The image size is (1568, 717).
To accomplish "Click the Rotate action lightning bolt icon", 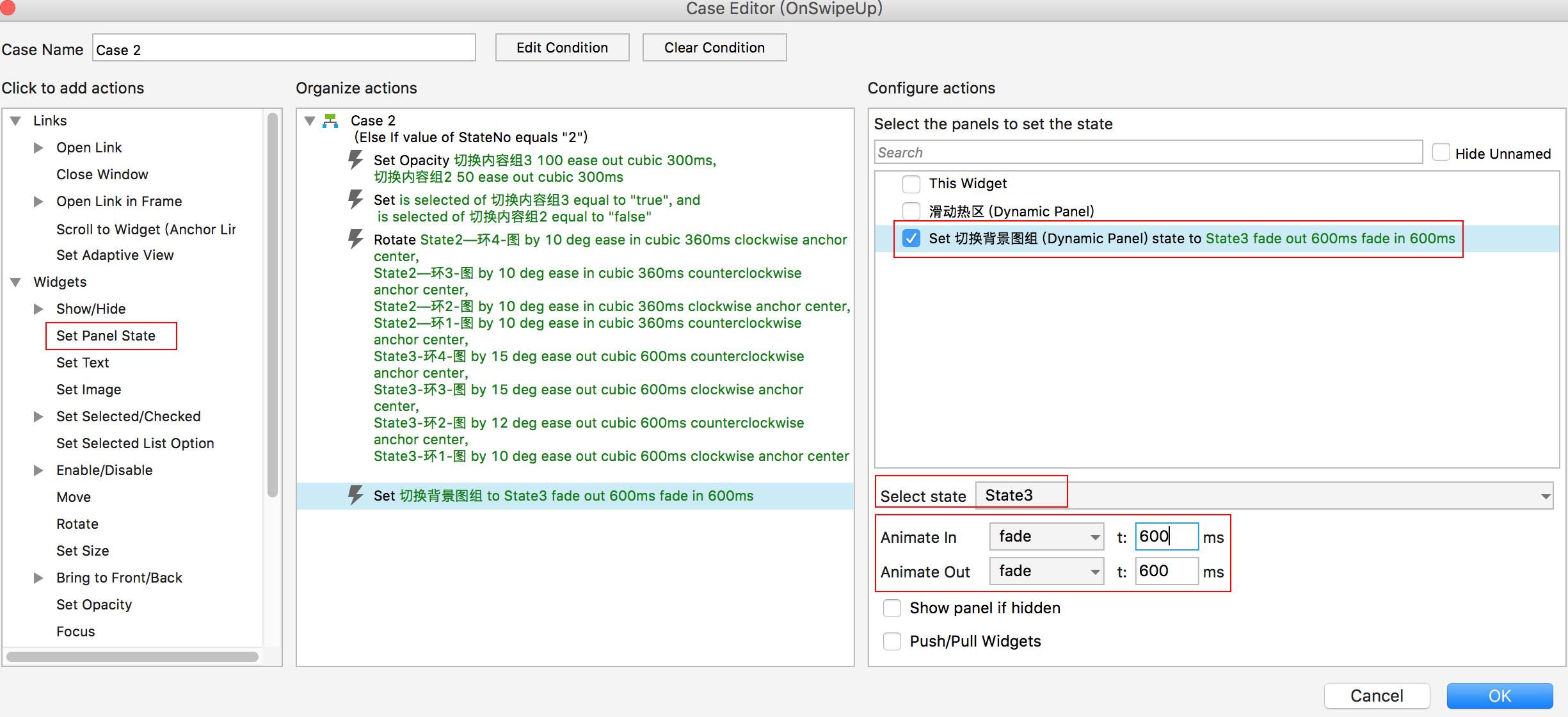I will point(355,239).
